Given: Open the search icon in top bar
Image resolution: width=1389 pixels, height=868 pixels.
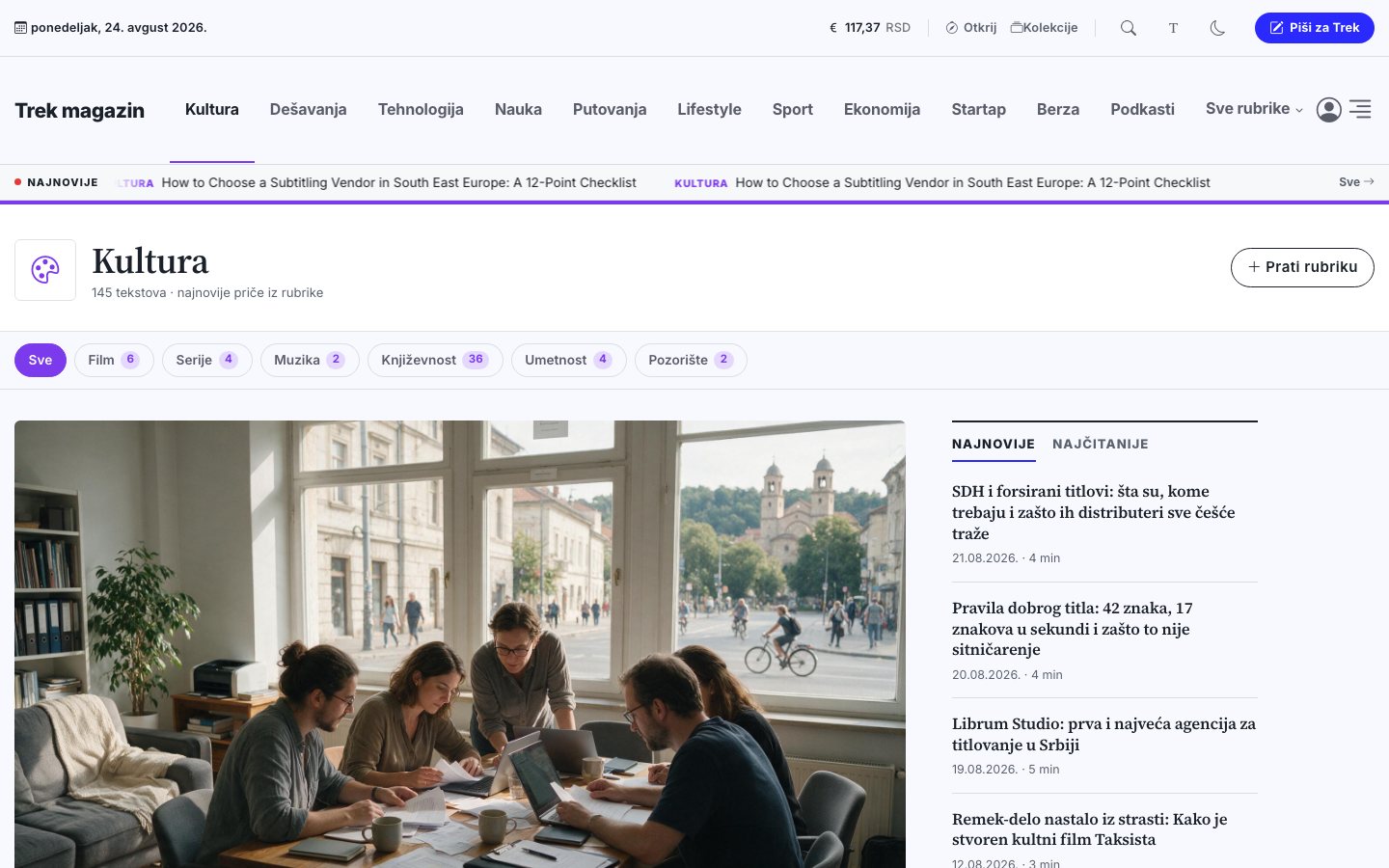Looking at the screenshot, I should point(1128,28).
